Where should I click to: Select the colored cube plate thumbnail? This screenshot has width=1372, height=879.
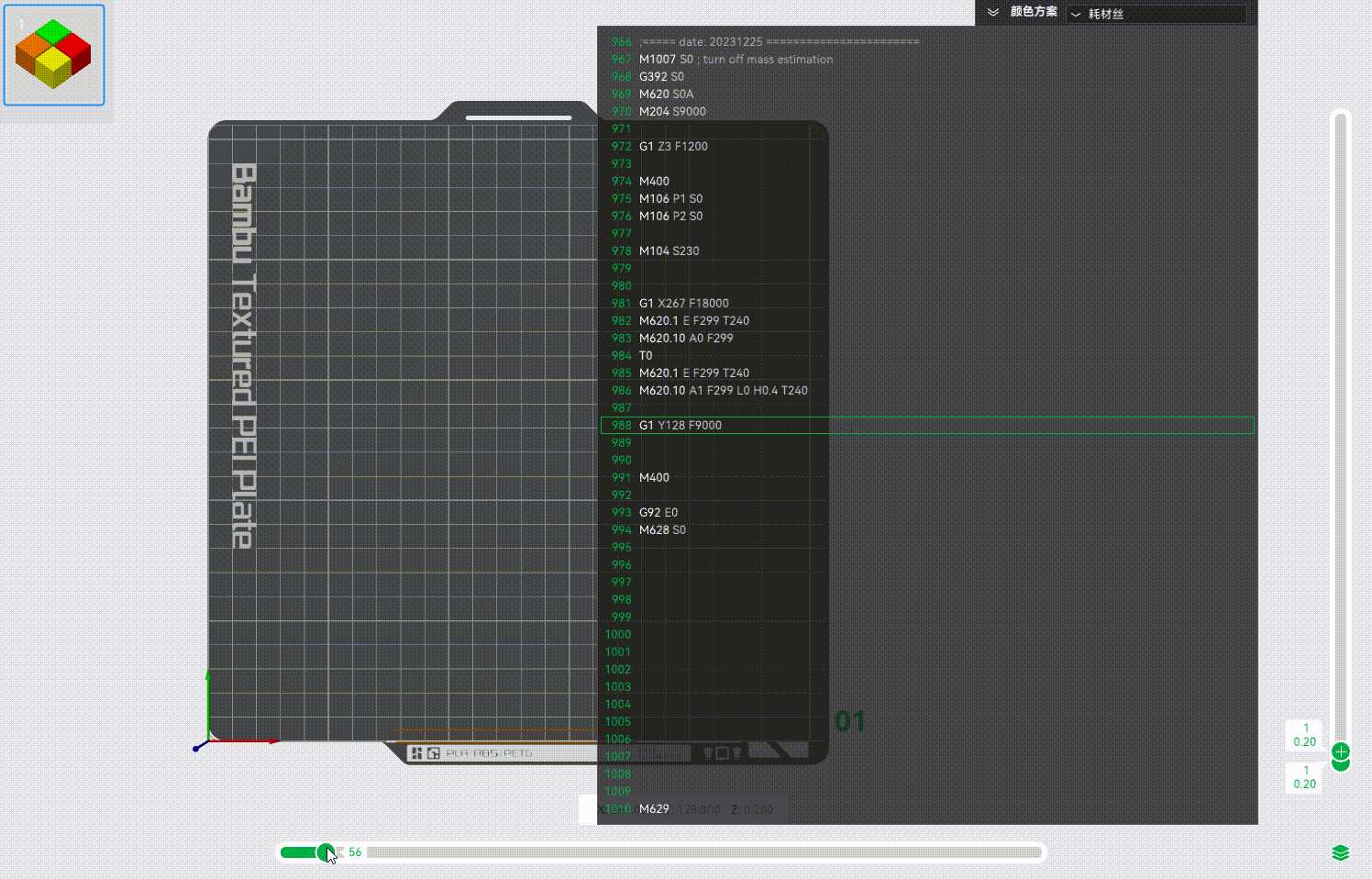54,55
